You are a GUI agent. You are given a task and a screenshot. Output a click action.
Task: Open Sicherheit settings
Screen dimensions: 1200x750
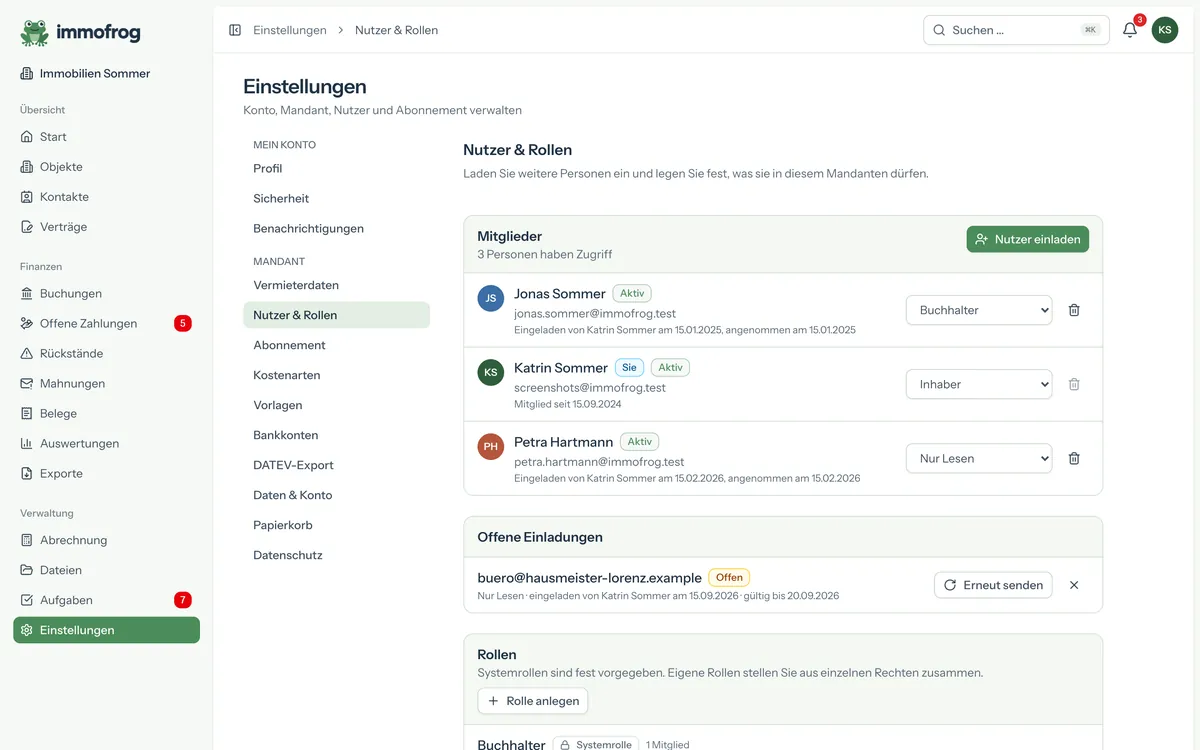(x=336, y=199)
